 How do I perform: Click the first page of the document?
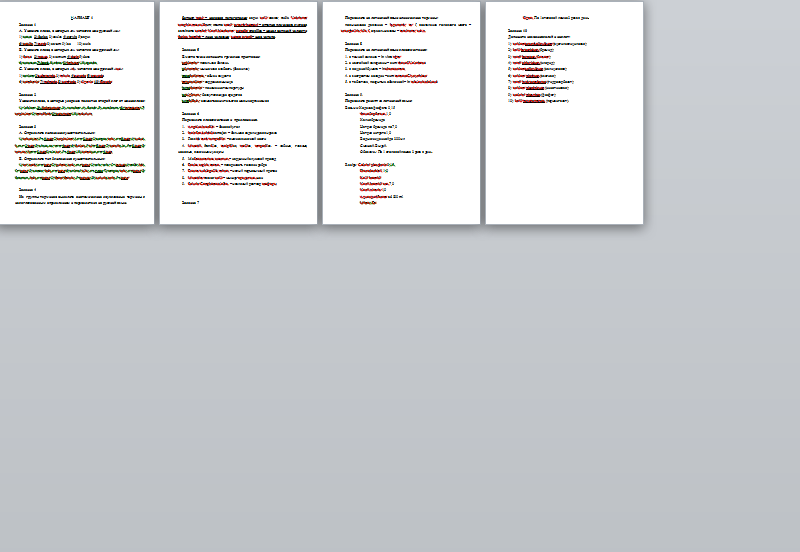pyautogui.click(x=77, y=112)
